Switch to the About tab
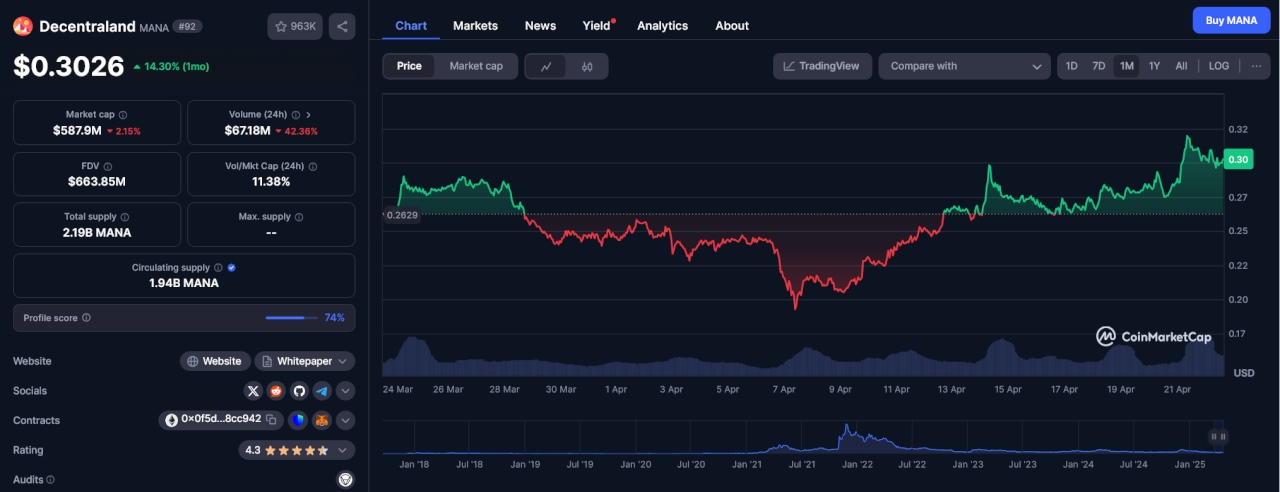The image size is (1280, 492). 732,26
